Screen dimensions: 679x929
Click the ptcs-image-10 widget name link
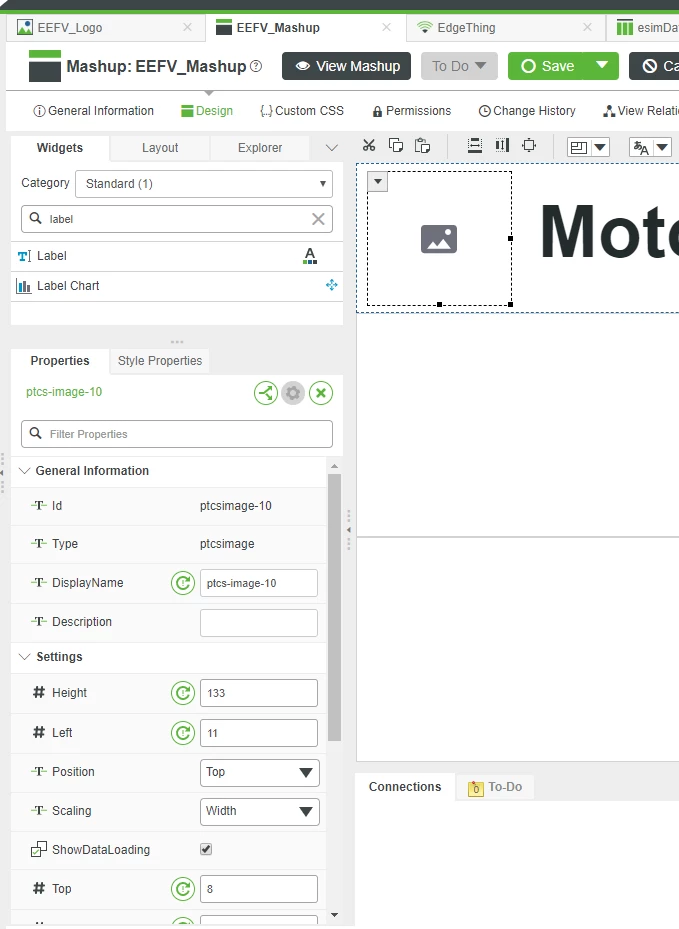click(64, 392)
